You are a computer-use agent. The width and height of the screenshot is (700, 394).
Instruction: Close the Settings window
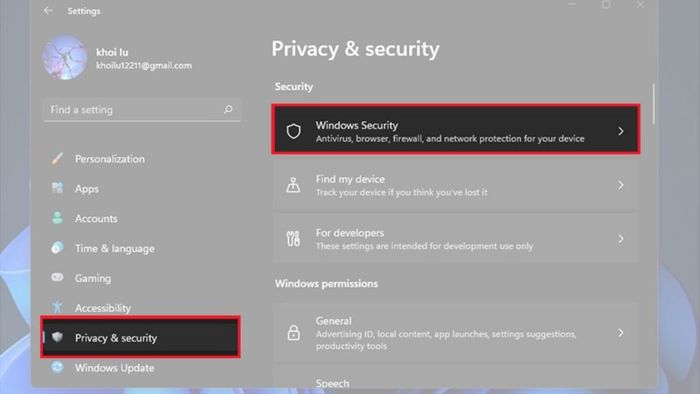coord(640,4)
